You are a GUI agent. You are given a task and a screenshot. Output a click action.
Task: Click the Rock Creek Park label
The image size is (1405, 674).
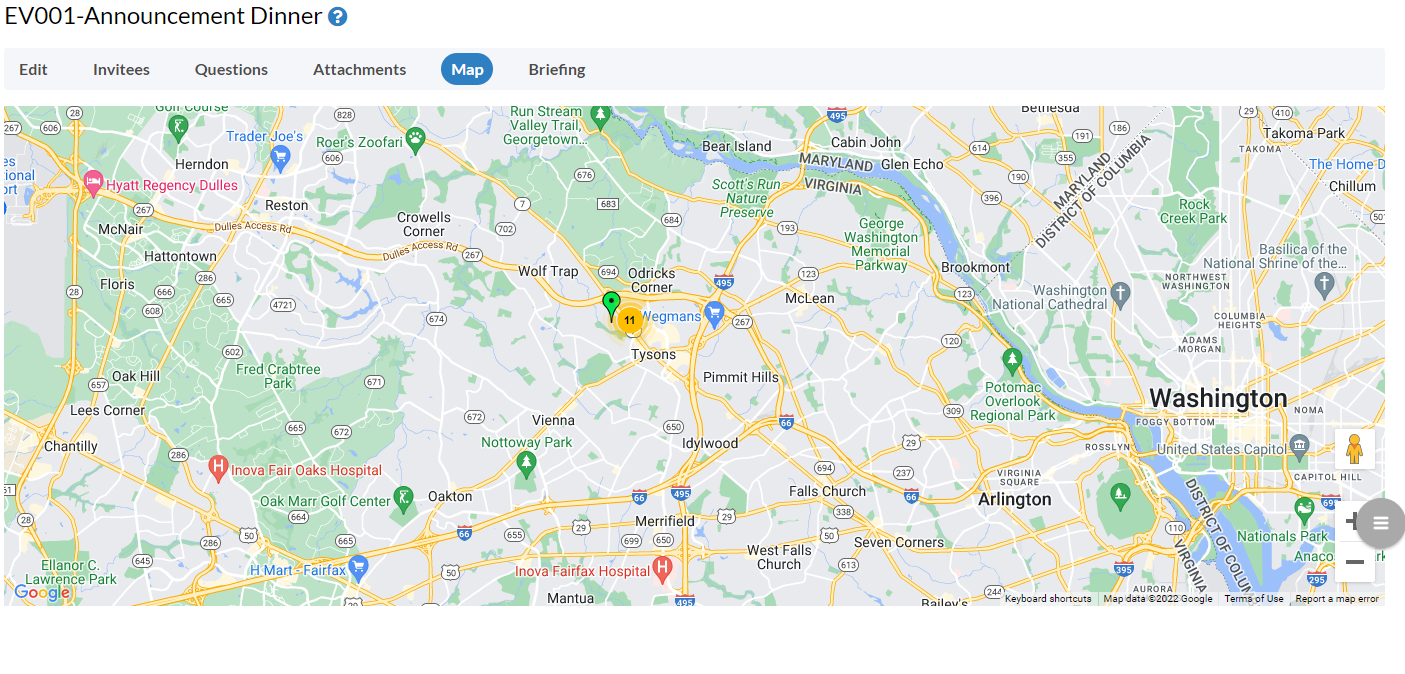pos(1194,211)
